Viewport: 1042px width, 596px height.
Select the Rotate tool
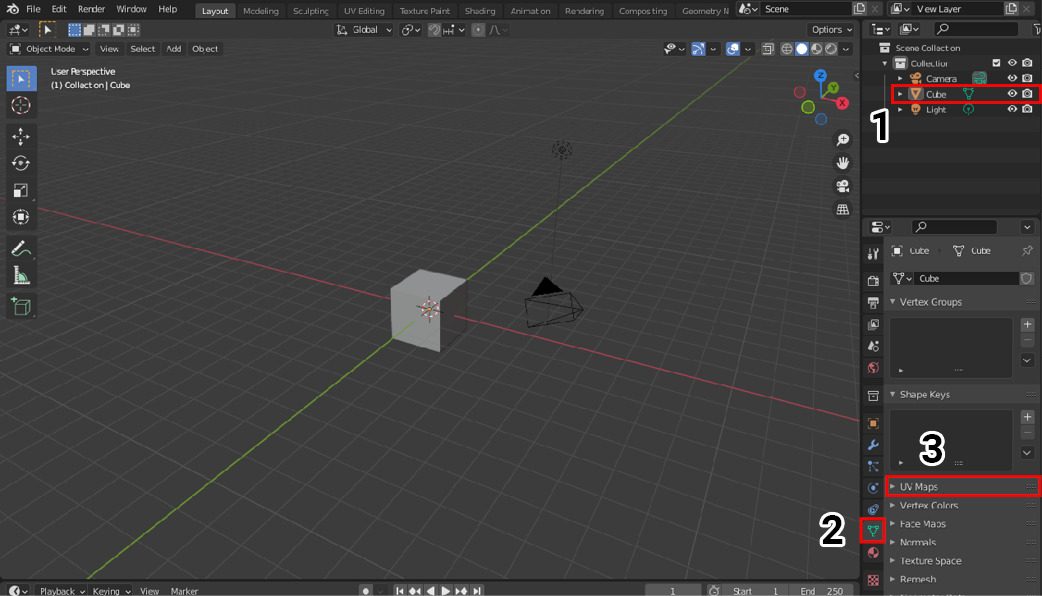click(21, 163)
